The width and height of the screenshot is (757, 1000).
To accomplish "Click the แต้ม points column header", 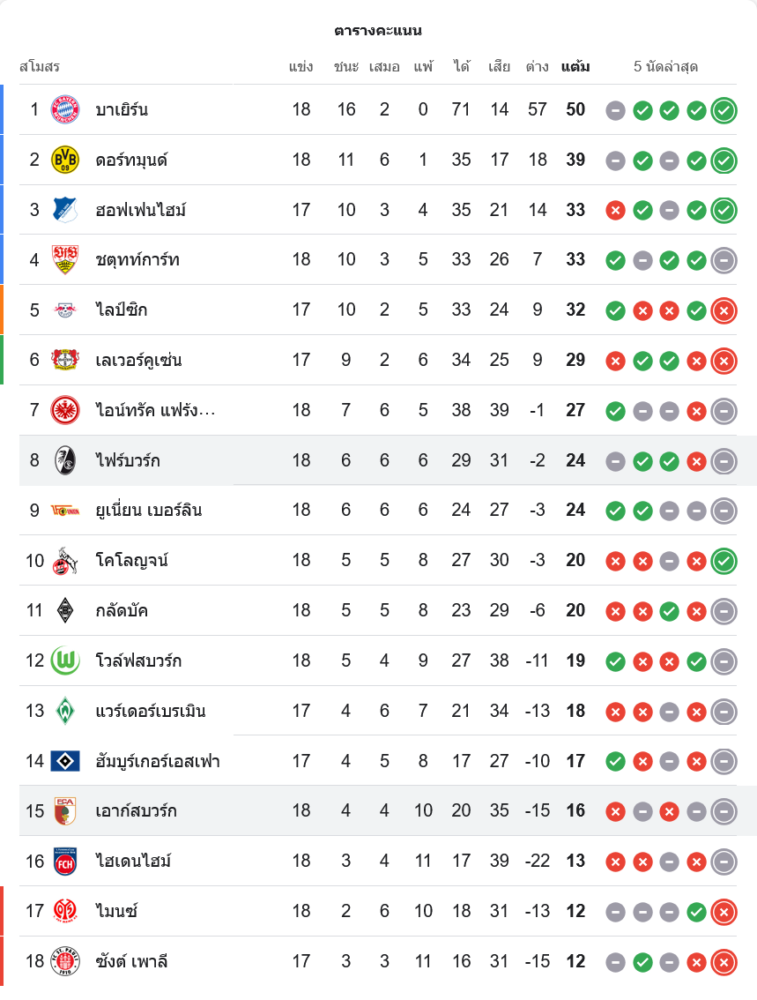I will click(x=575, y=67).
